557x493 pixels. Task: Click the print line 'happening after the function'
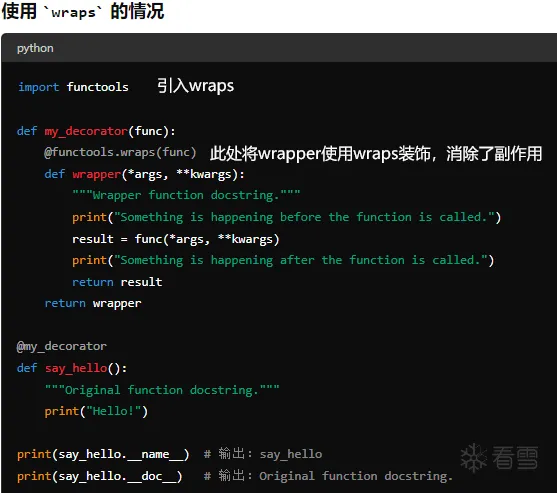[283, 260]
